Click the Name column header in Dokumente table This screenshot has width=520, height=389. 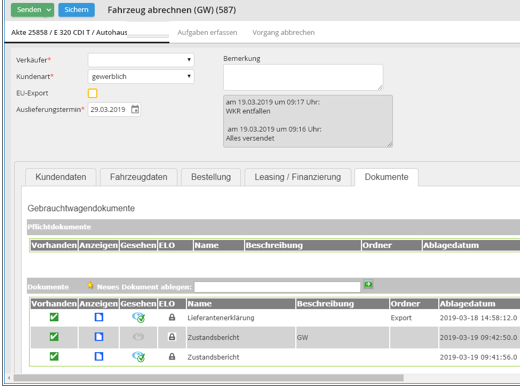pyautogui.click(x=241, y=304)
